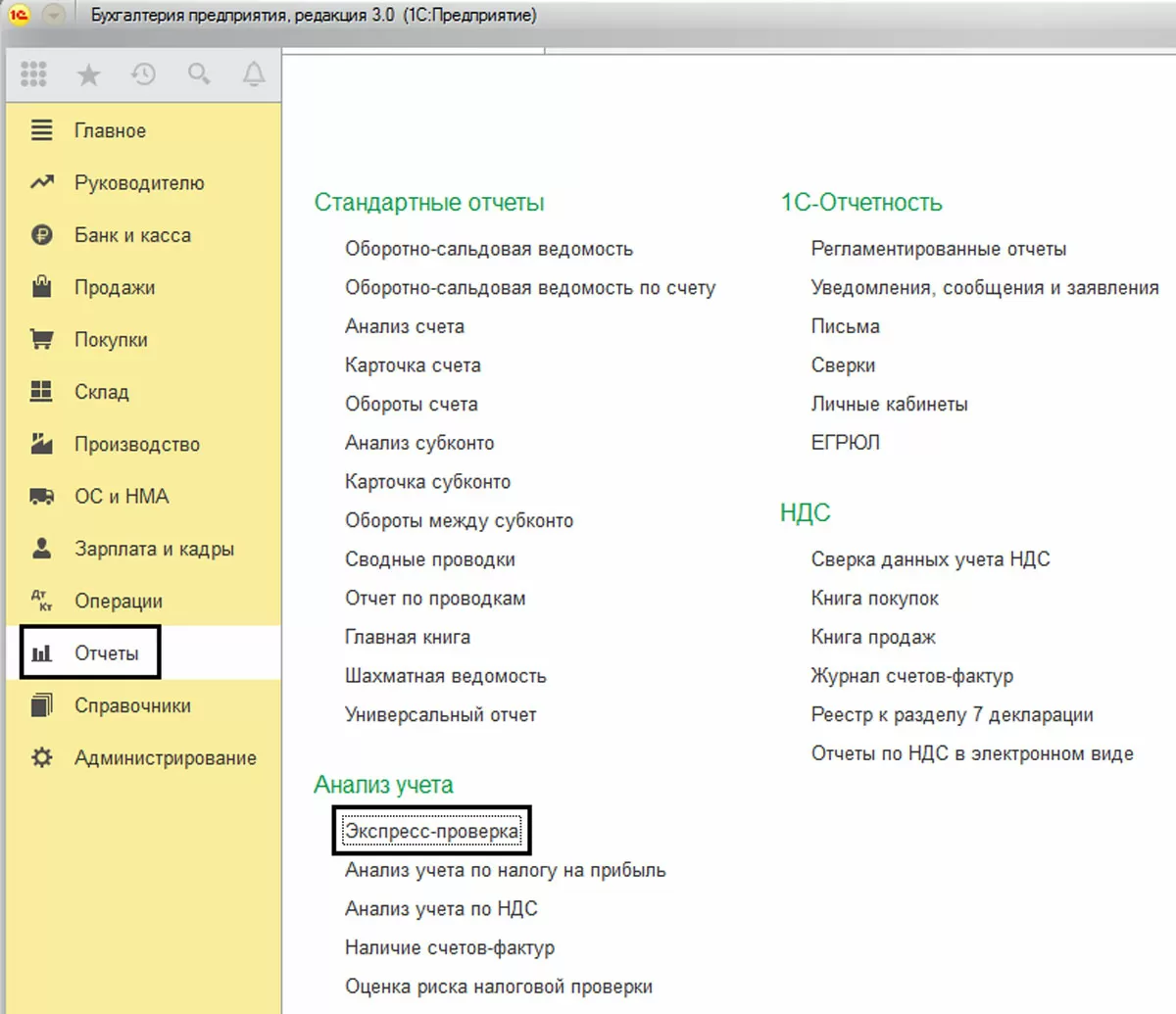Click the ОС и НМА truck icon

tap(41, 496)
